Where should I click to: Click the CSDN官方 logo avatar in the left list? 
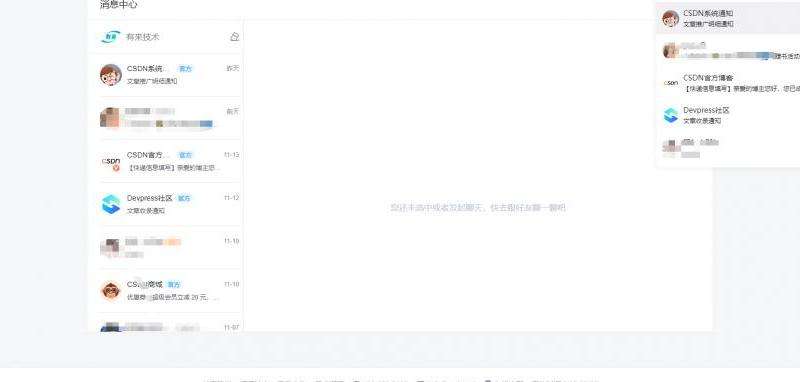pyautogui.click(x=111, y=162)
